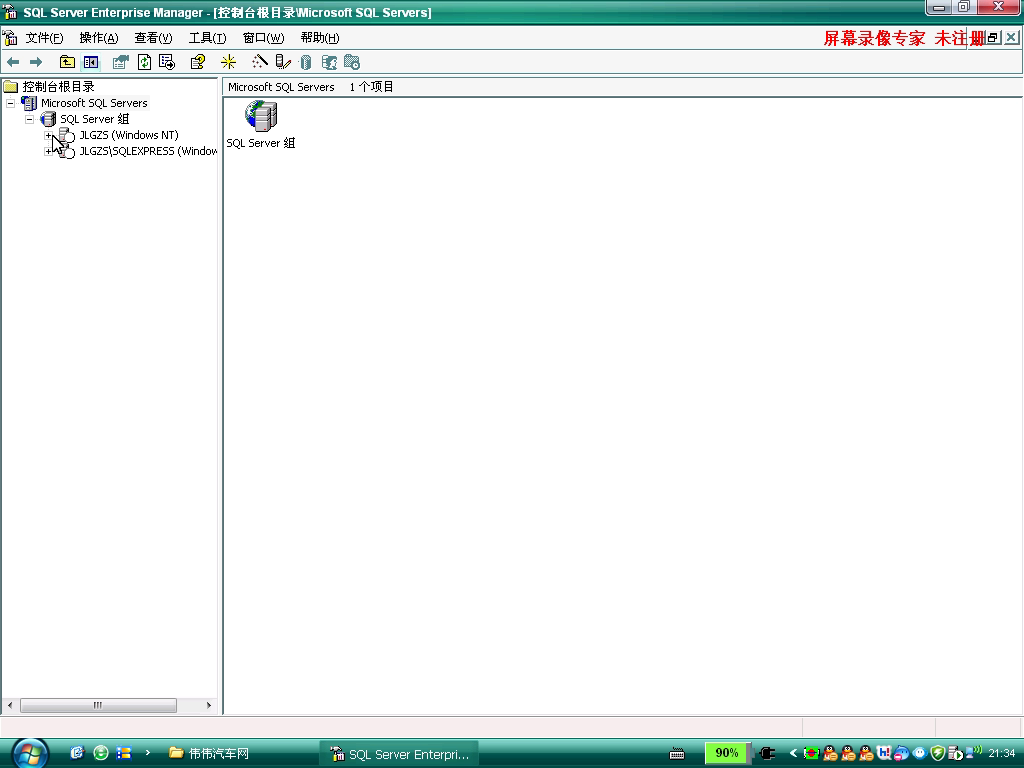Image resolution: width=1024 pixels, height=768 pixels.
Task: Restore the inner MDI console window
Action: click(x=993, y=38)
